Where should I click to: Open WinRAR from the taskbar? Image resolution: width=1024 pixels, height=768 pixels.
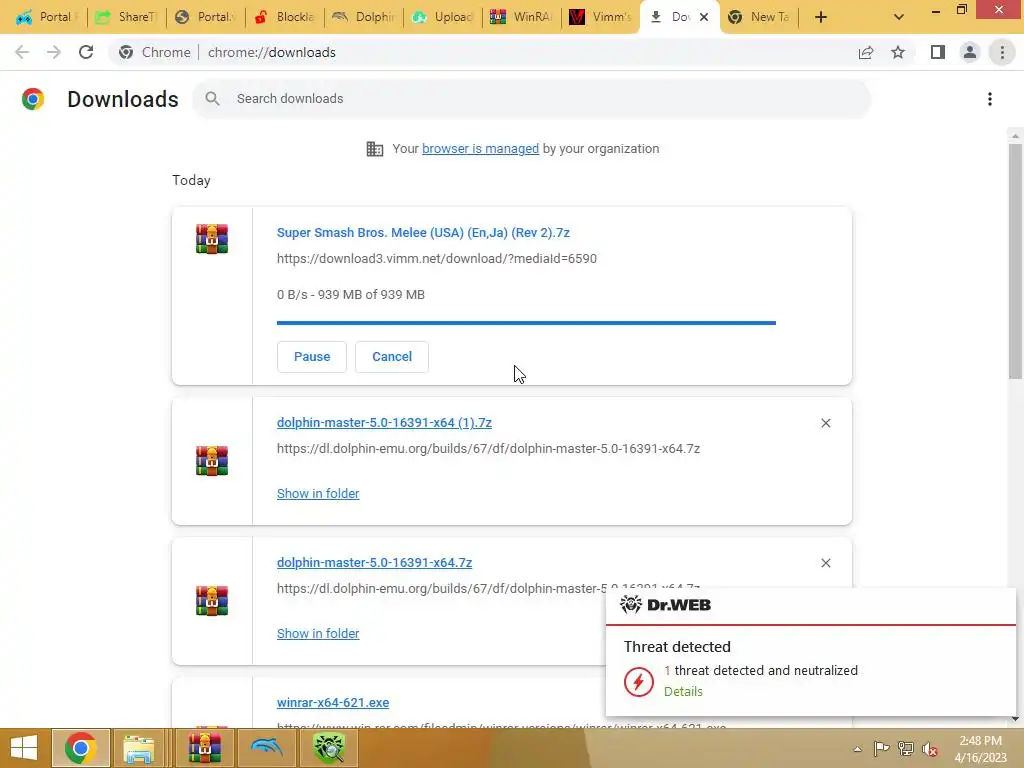tap(204, 748)
